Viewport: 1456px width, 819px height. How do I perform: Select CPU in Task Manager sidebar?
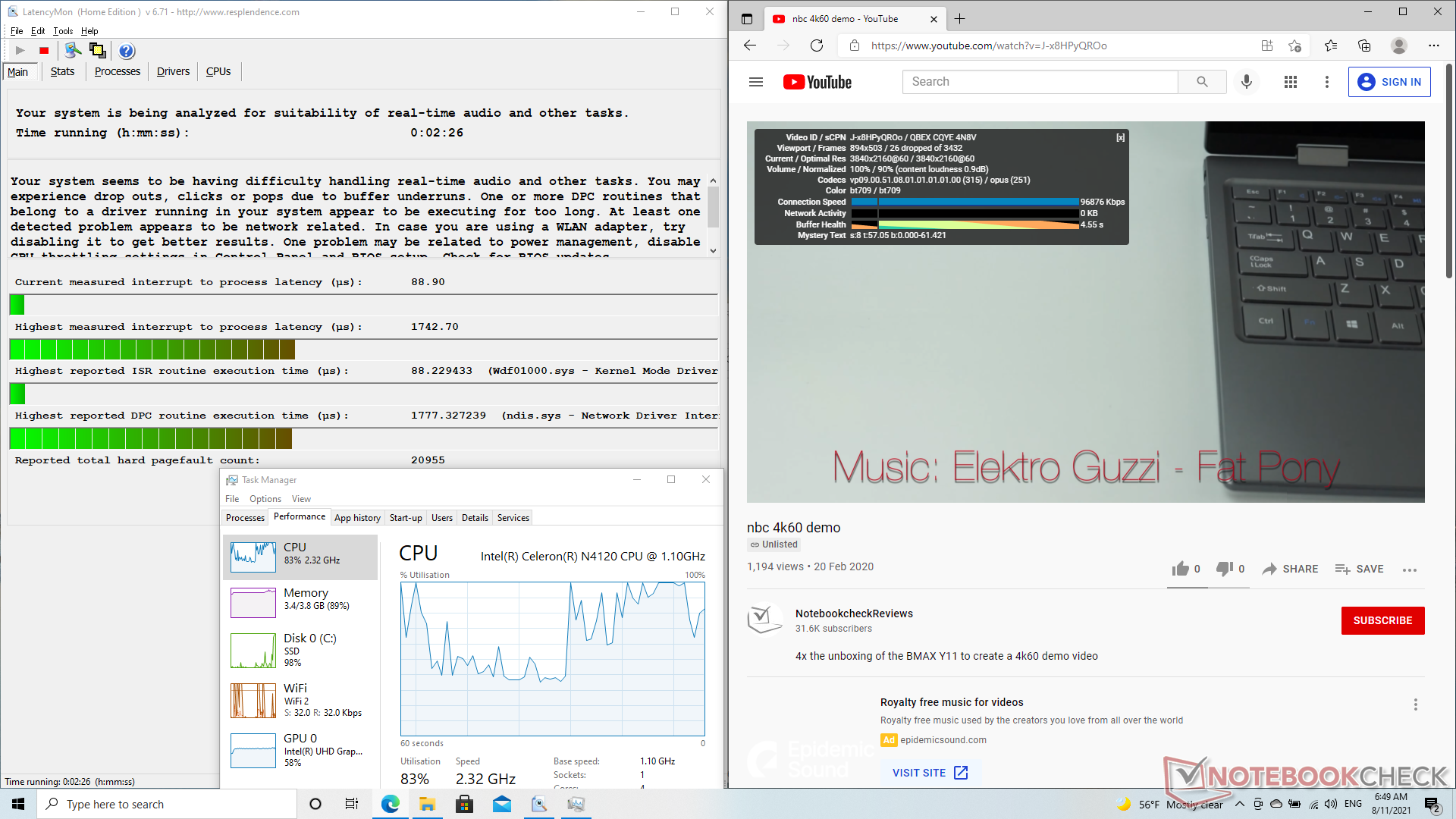tap(300, 557)
